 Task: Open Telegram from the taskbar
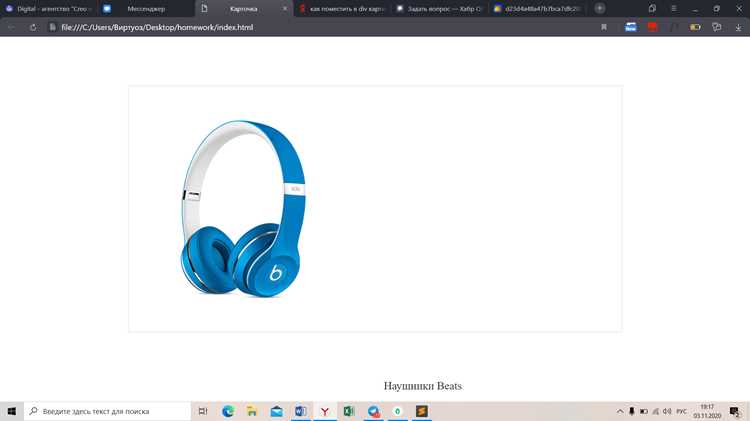[374, 411]
